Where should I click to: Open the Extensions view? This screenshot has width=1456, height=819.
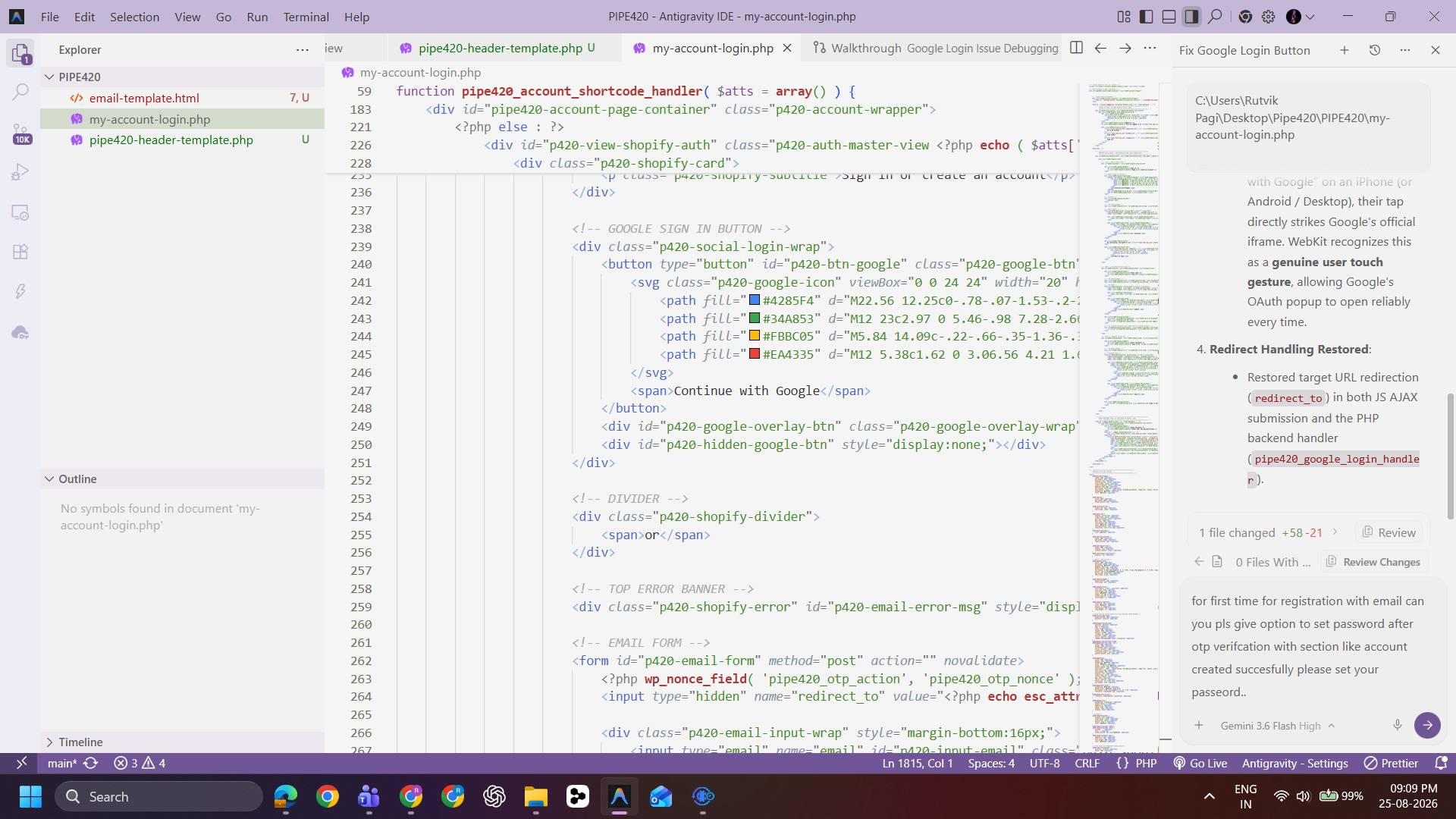pyautogui.click(x=20, y=252)
